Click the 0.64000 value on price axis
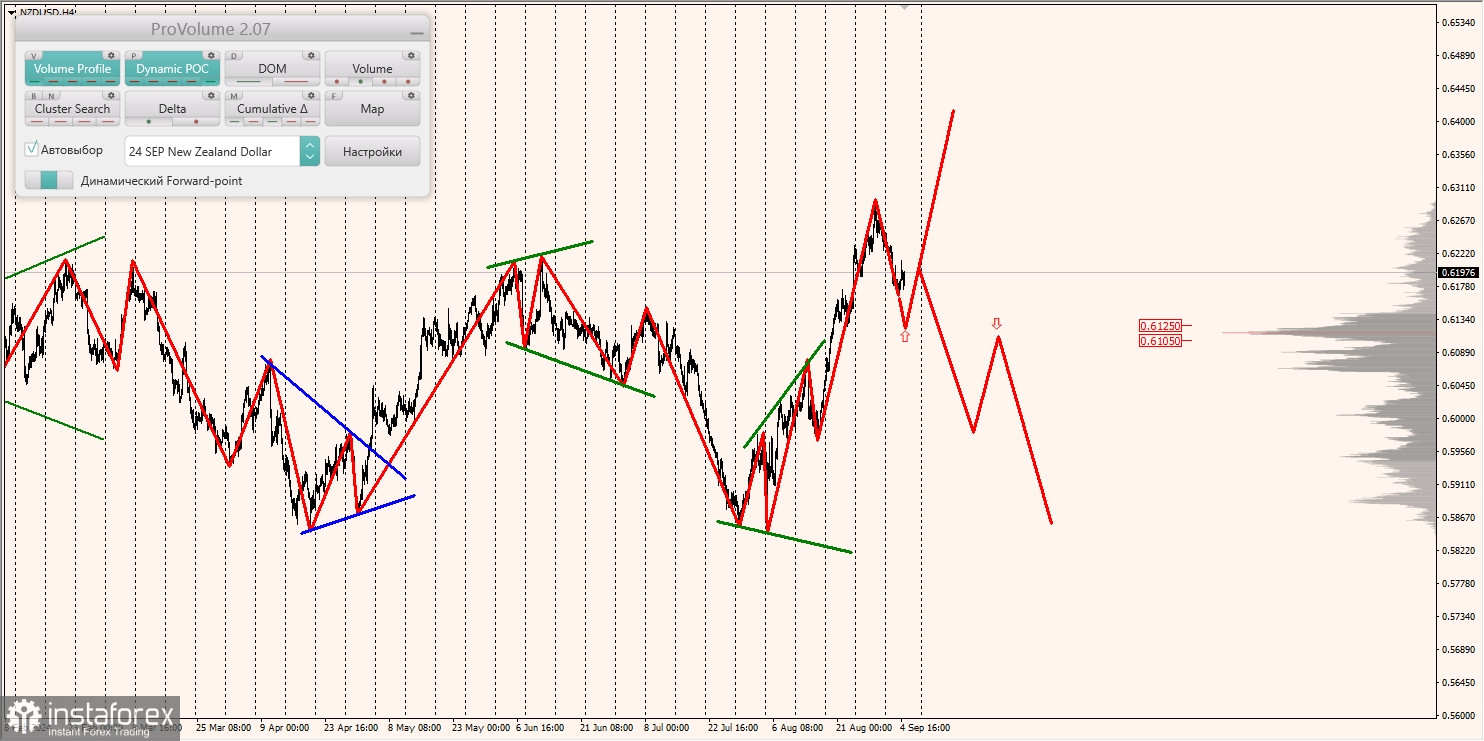This screenshot has height=741, width=1484. pyautogui.click(x=1459, y=122)
